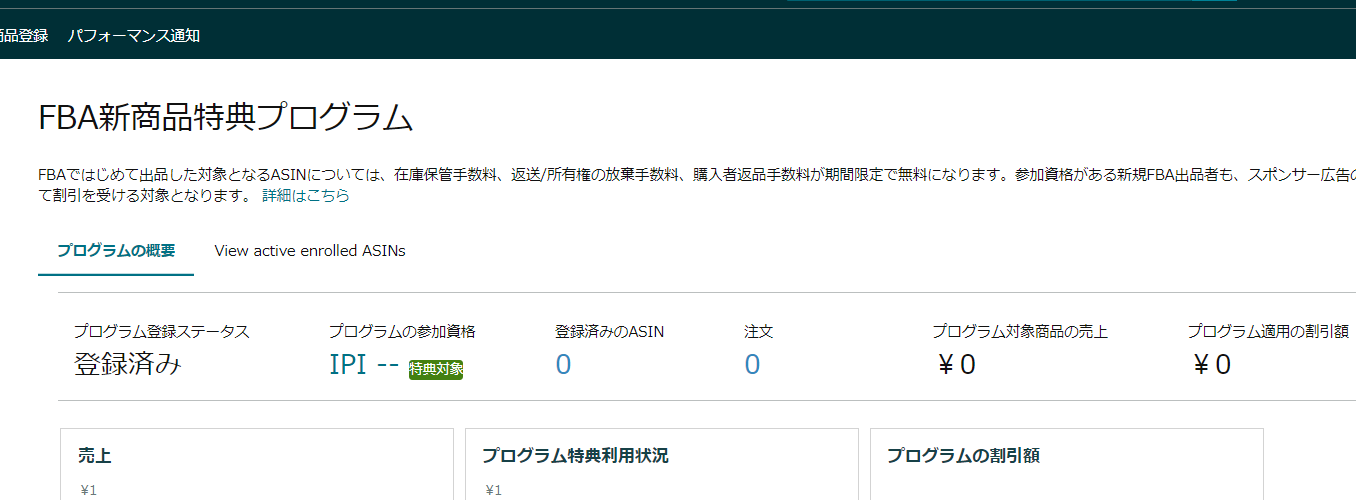The image size is (1356, 500).
Task: Click the ￥0 value under プログラム適用の割引額
Action: (1211, 365)
